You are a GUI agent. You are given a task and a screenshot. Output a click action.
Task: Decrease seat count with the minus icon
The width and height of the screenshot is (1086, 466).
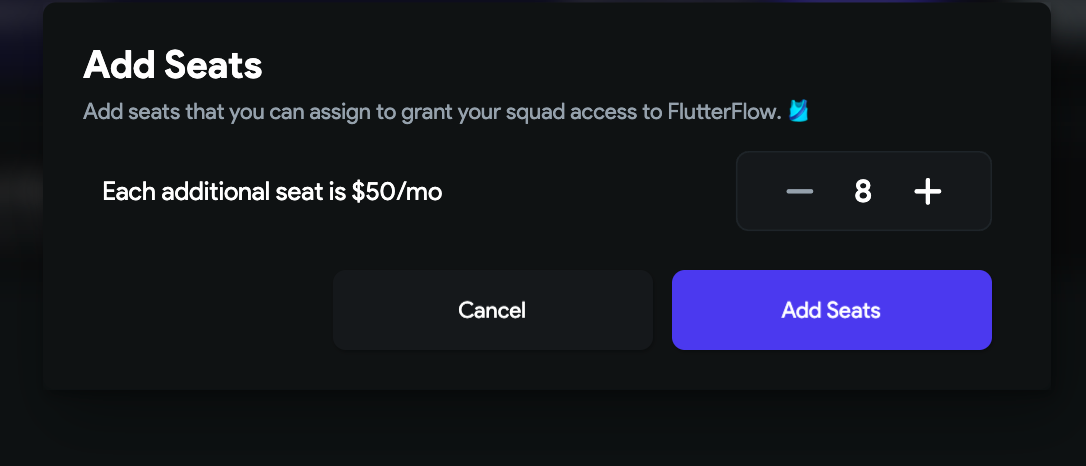click(x=799, y=191)
